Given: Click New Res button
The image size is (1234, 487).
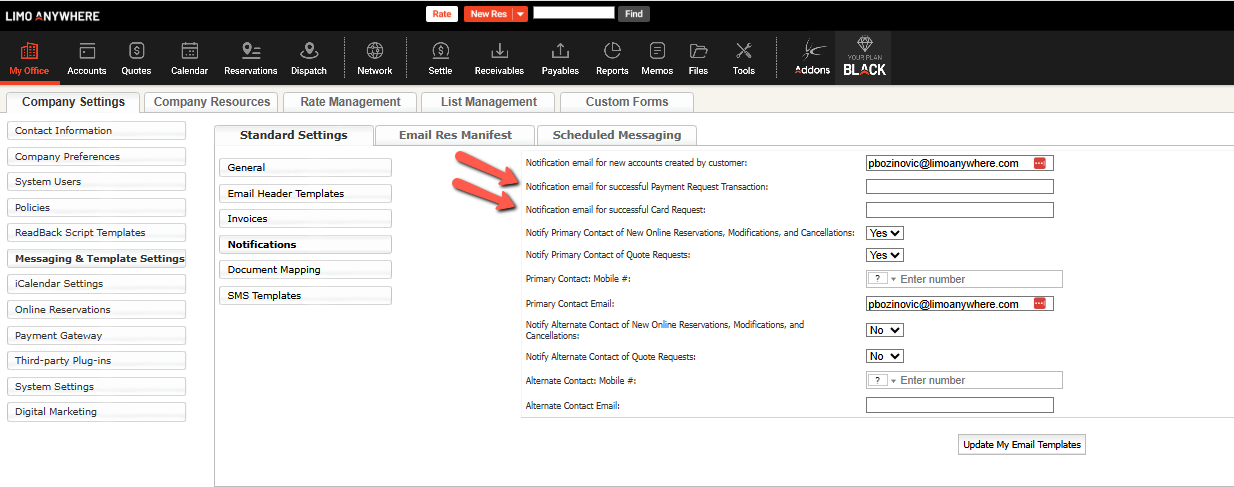Looking at the screenshot, I should (488, 14).
